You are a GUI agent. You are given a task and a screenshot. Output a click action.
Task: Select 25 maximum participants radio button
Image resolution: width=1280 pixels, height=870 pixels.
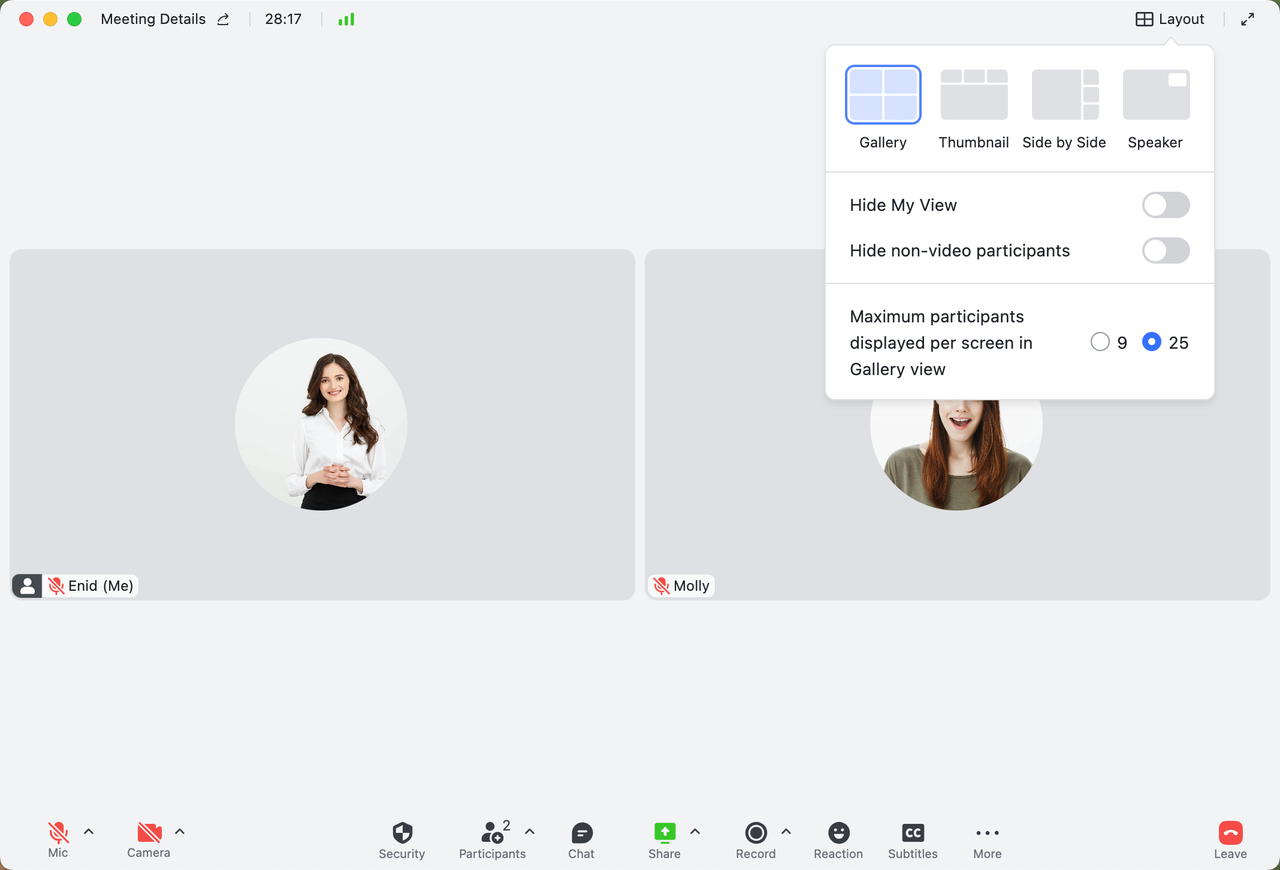point(1152,342)
